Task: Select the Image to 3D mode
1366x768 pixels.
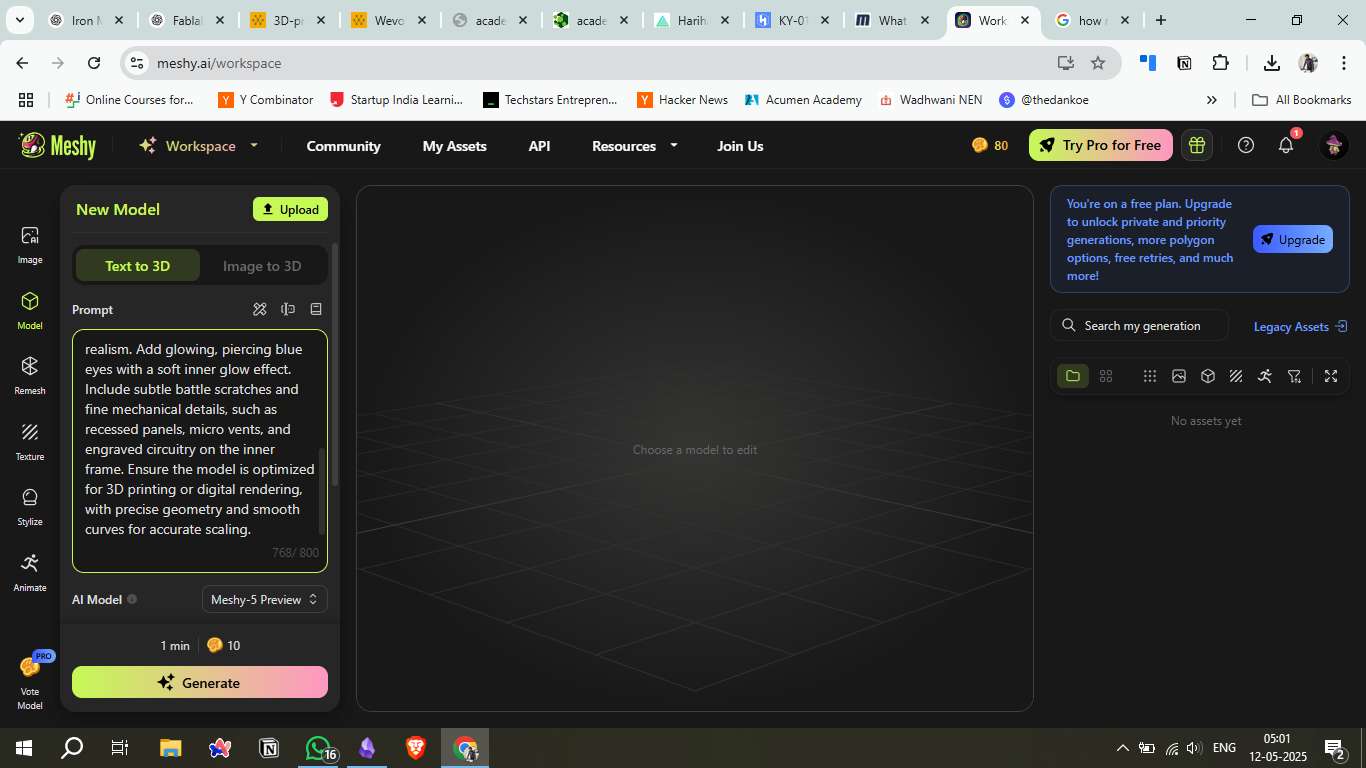Action: pyautogui.click(x=262, y=266)
